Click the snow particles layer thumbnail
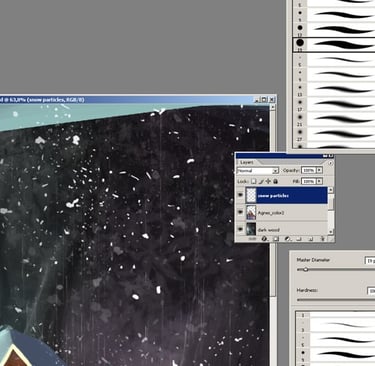Screen dimensions: 375x366 [x=251, y=196]
